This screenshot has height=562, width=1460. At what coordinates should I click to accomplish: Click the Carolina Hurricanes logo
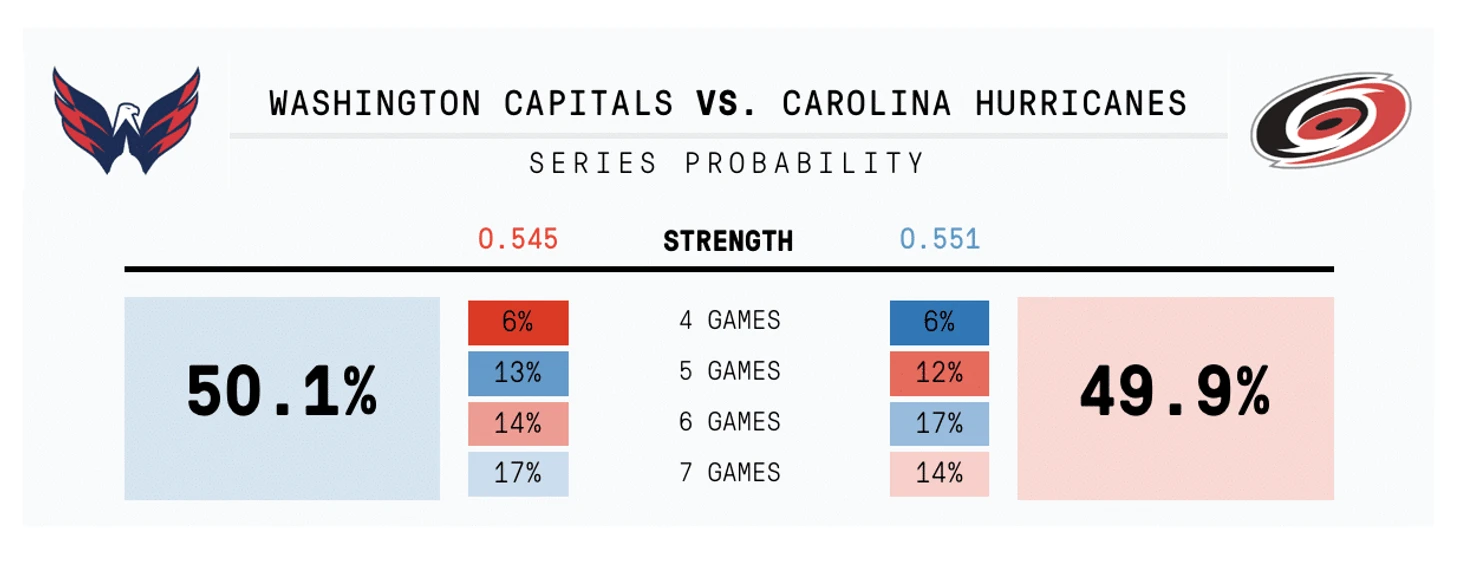pos(1331,119)
